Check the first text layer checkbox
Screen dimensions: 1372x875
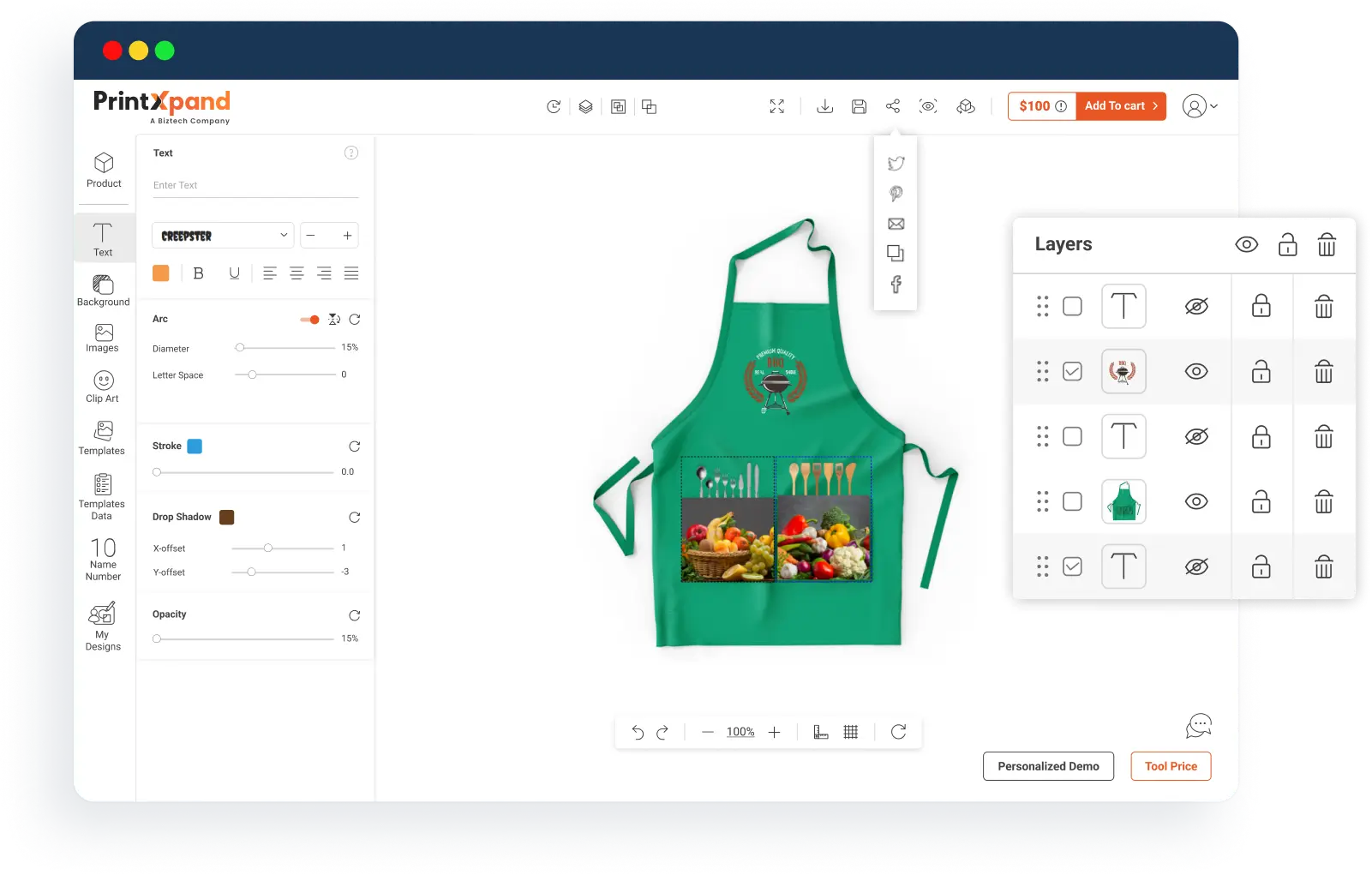[x=1072, y=306]
